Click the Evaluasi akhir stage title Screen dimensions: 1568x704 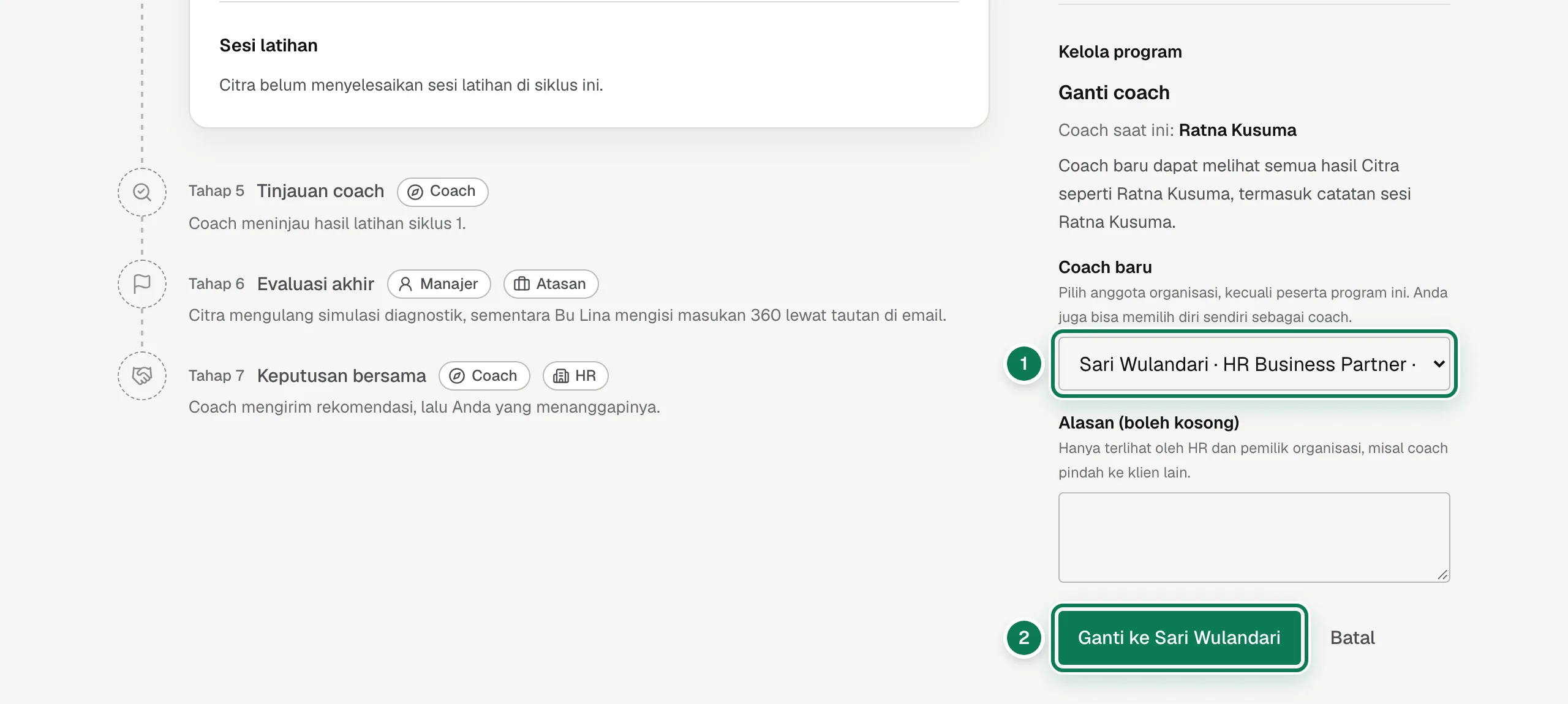point(315,284)
